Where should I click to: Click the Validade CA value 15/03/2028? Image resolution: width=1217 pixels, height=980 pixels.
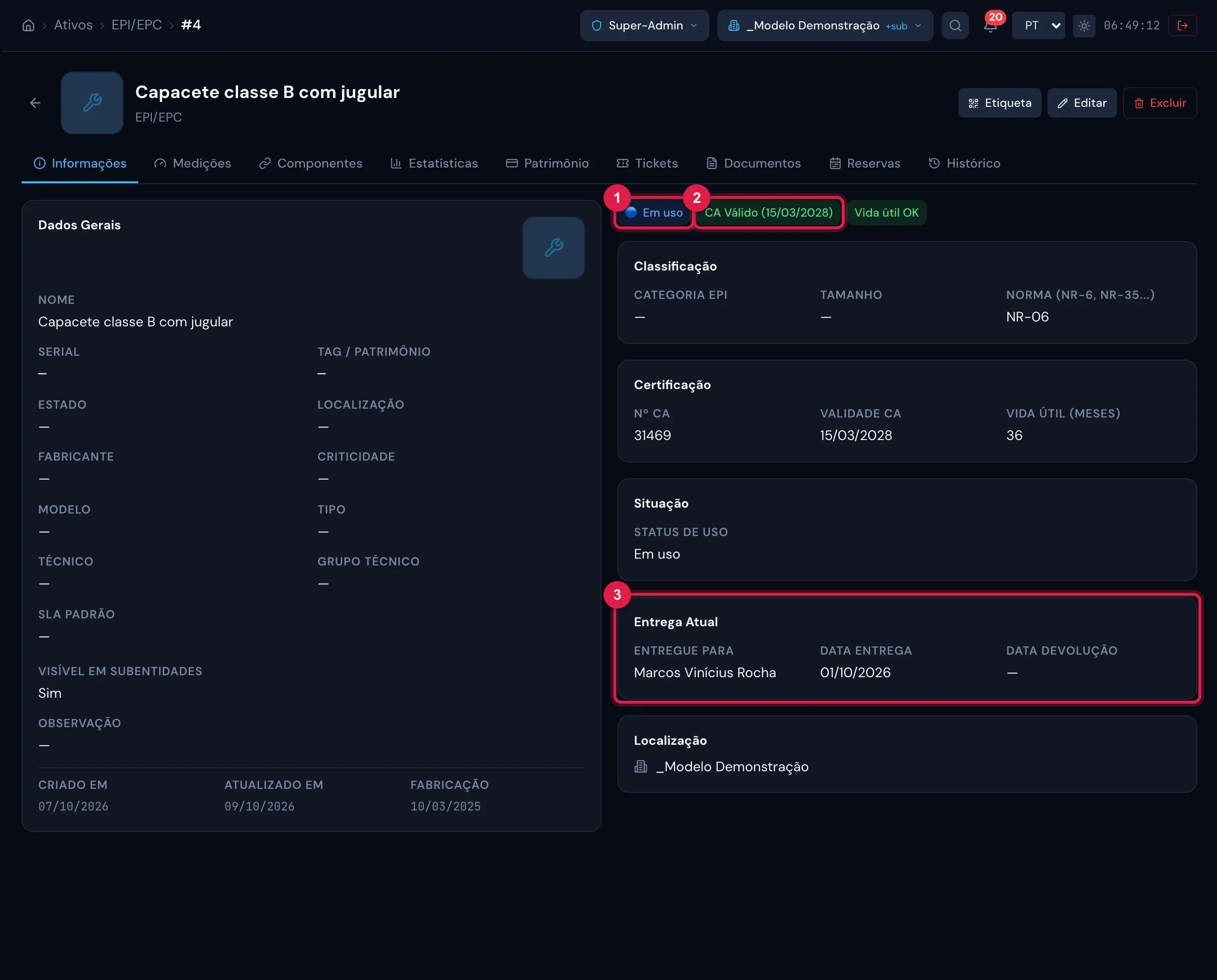[x=856, y=435]
